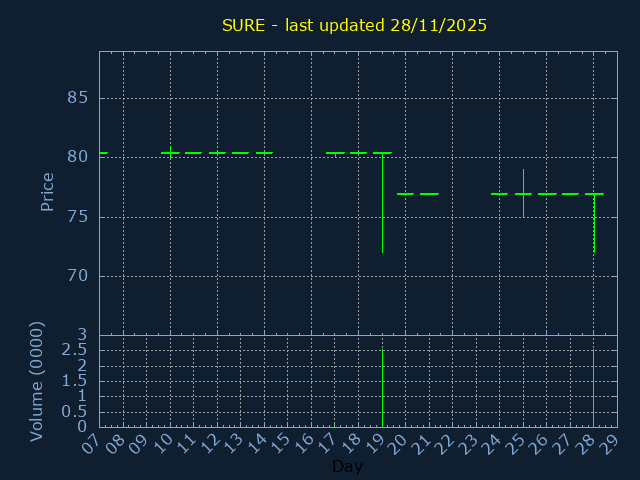Select the 70 price tick label
This screenshot has width=640, height=480.
78,276
